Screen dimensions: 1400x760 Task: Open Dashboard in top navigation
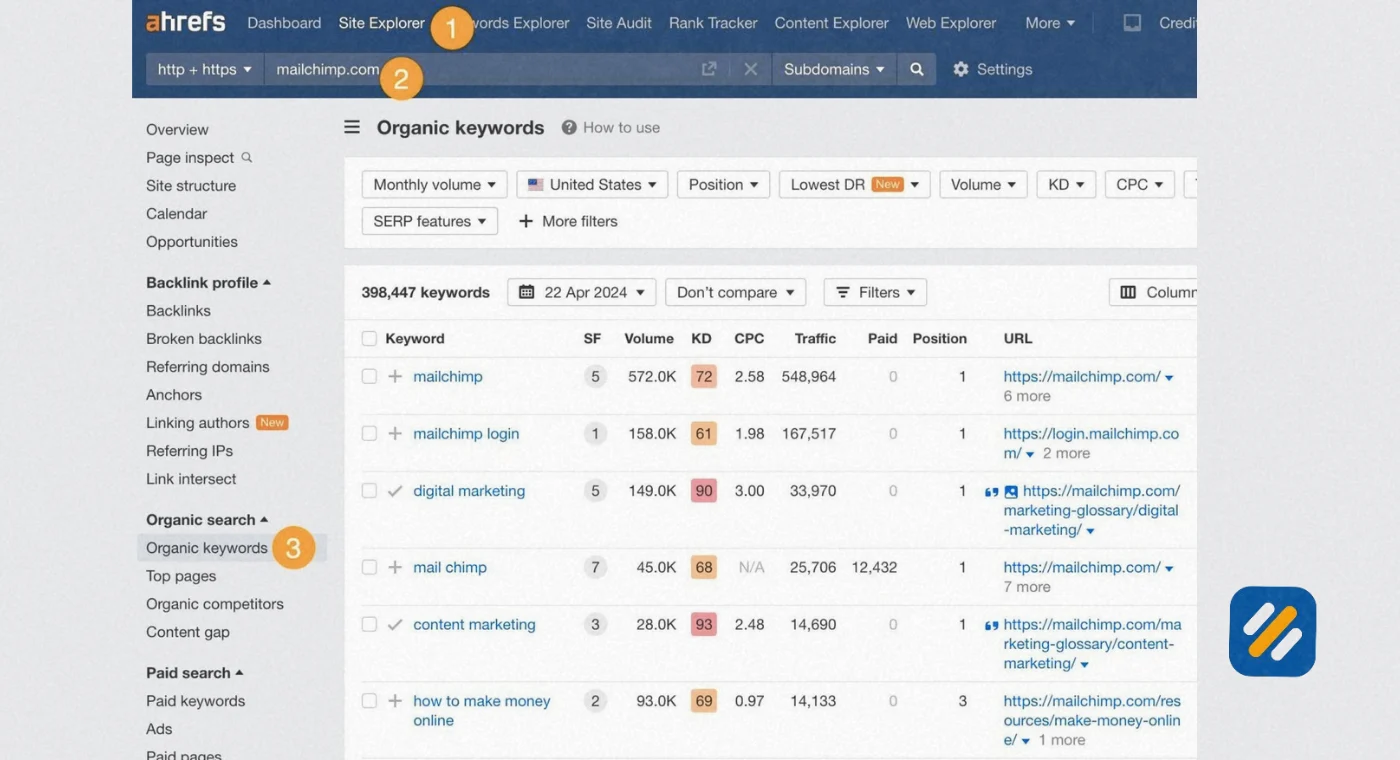pyautogui.click(x=284, y=23)
